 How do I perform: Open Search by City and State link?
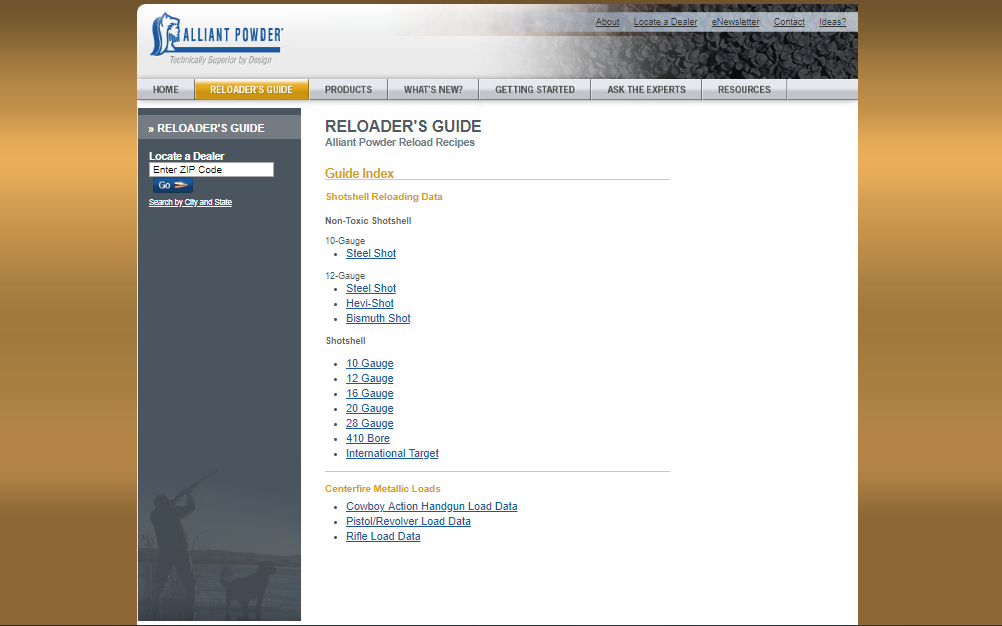click(x=190, y=202)
